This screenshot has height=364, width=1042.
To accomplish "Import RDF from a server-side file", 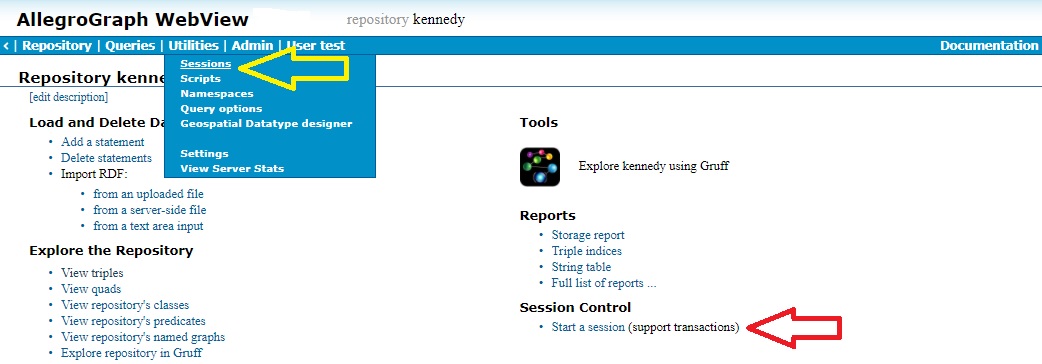I will coord(150,210).
